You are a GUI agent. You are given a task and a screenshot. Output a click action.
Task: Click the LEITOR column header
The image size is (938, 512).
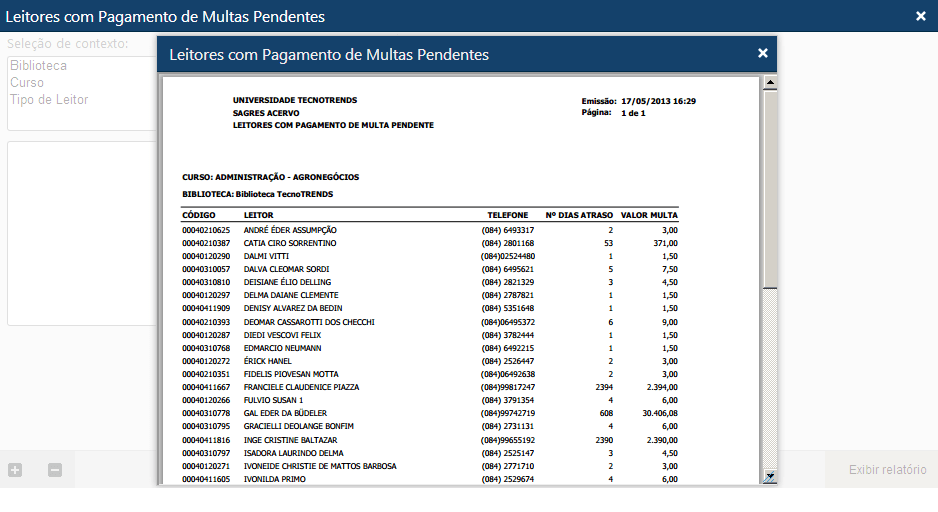point(258,215)
